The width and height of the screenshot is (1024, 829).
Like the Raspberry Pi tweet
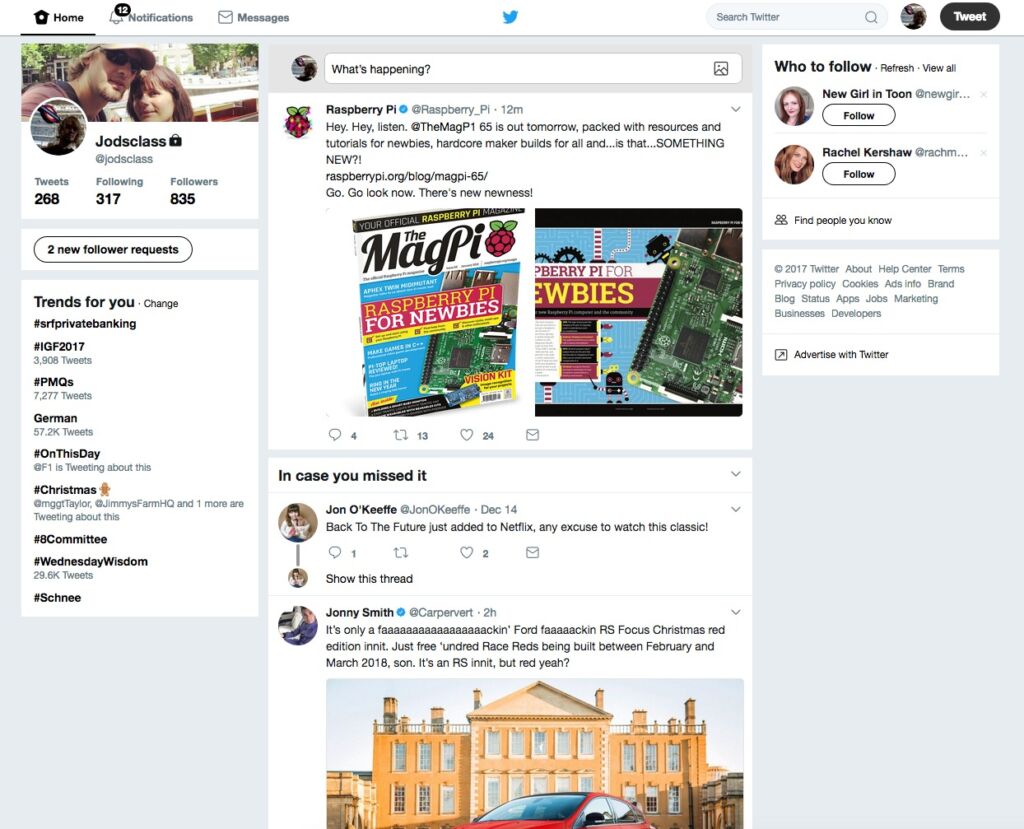pyautogui.click(x=467, y=435)
